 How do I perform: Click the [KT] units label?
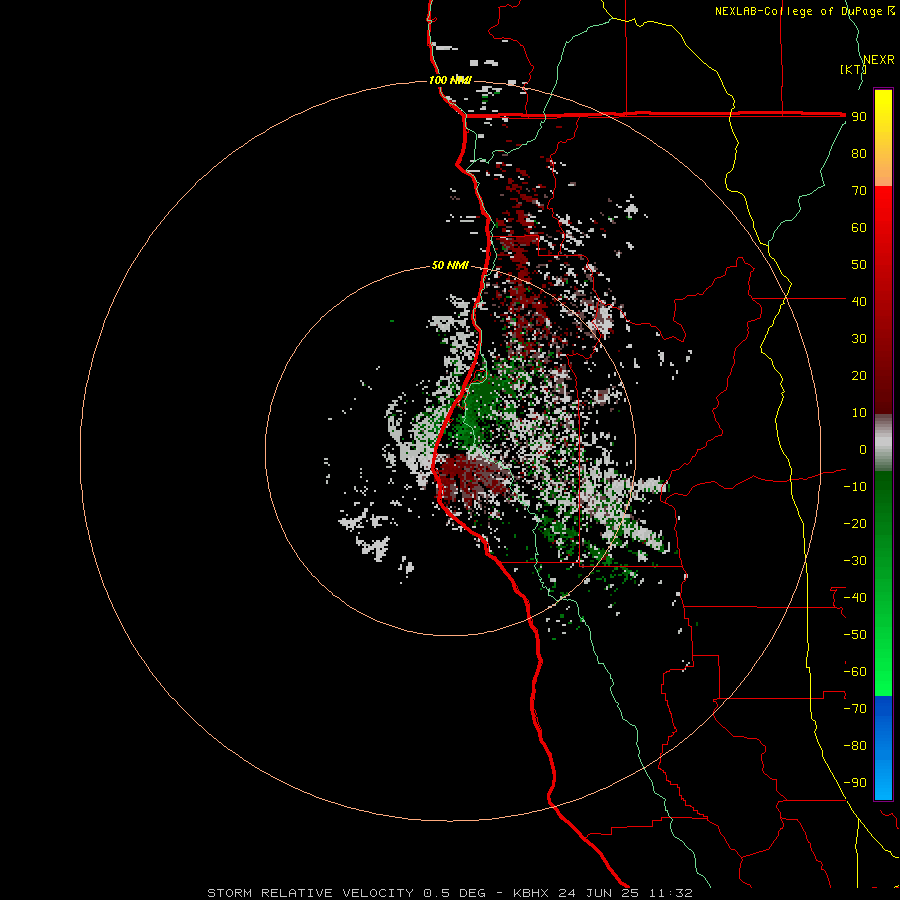[x=853, y=69]
